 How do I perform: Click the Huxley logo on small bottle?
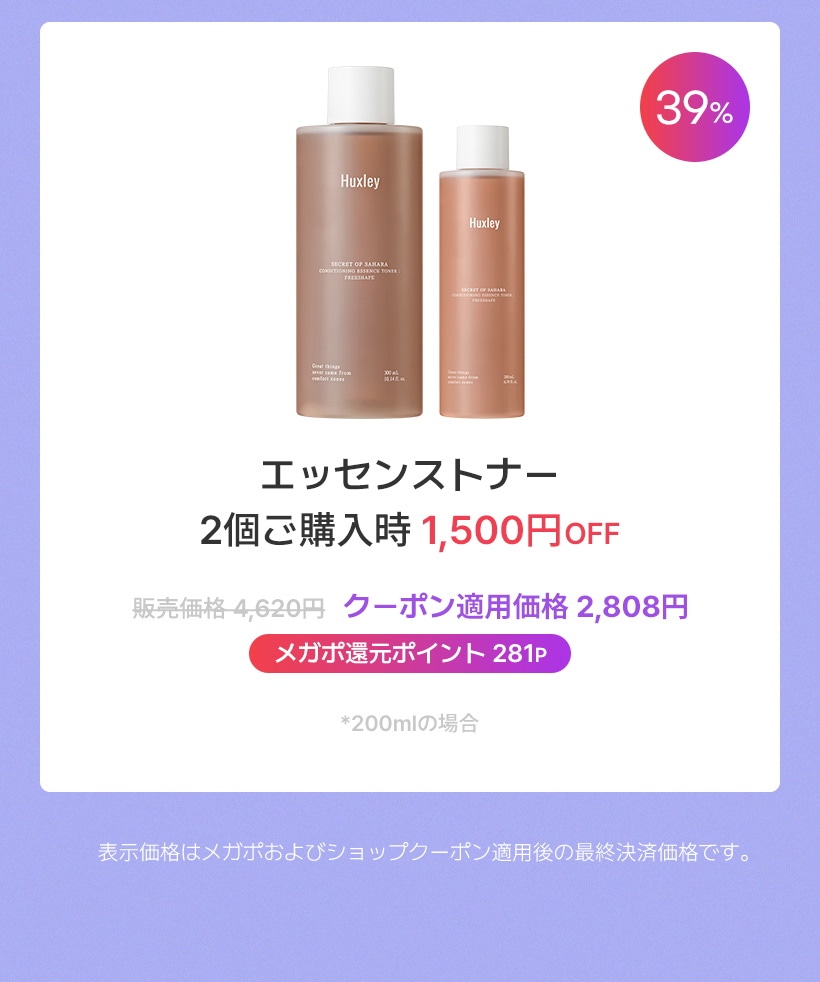point(484,223)
